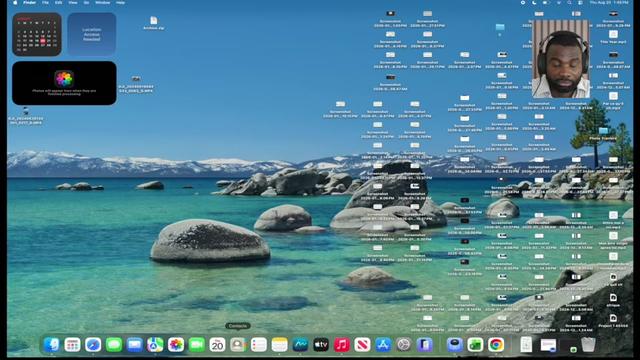Open the Go menu

coord(86,2)
